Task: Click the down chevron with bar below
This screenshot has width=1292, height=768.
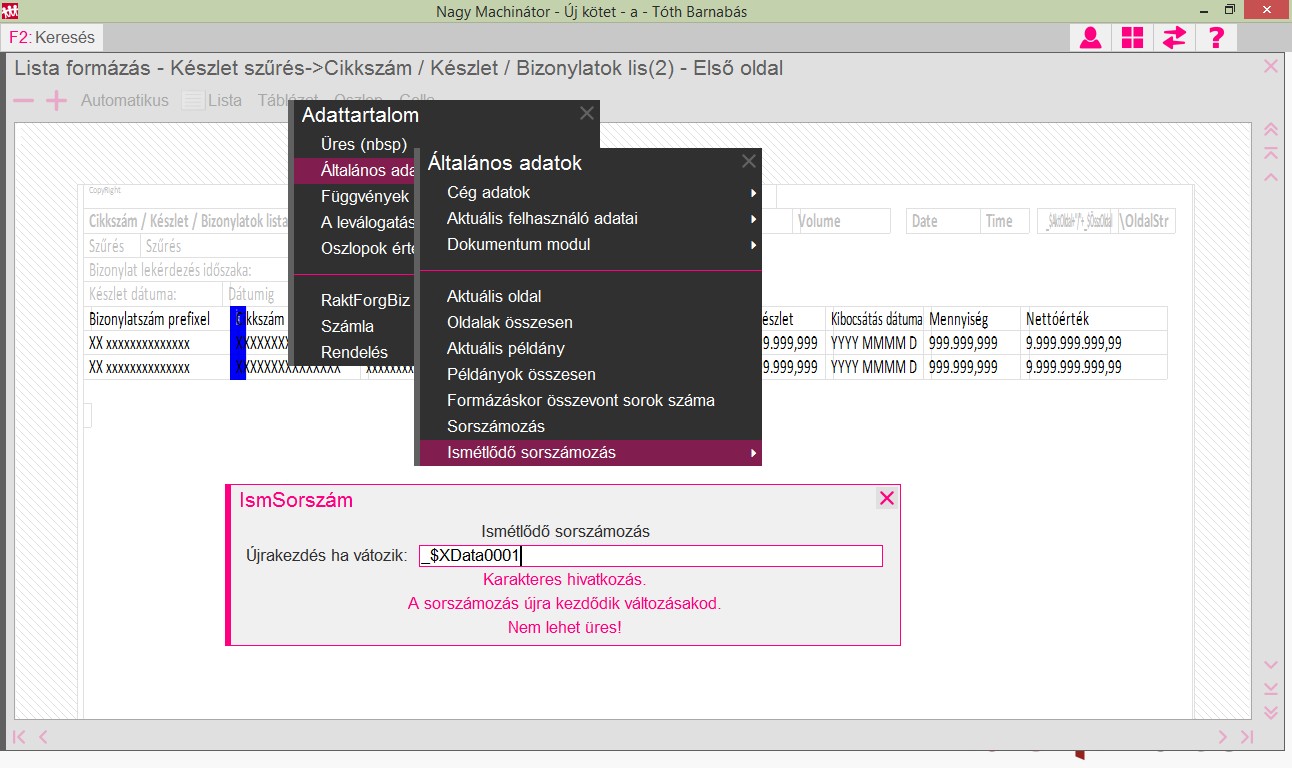Action: [x=1271, y=689]
